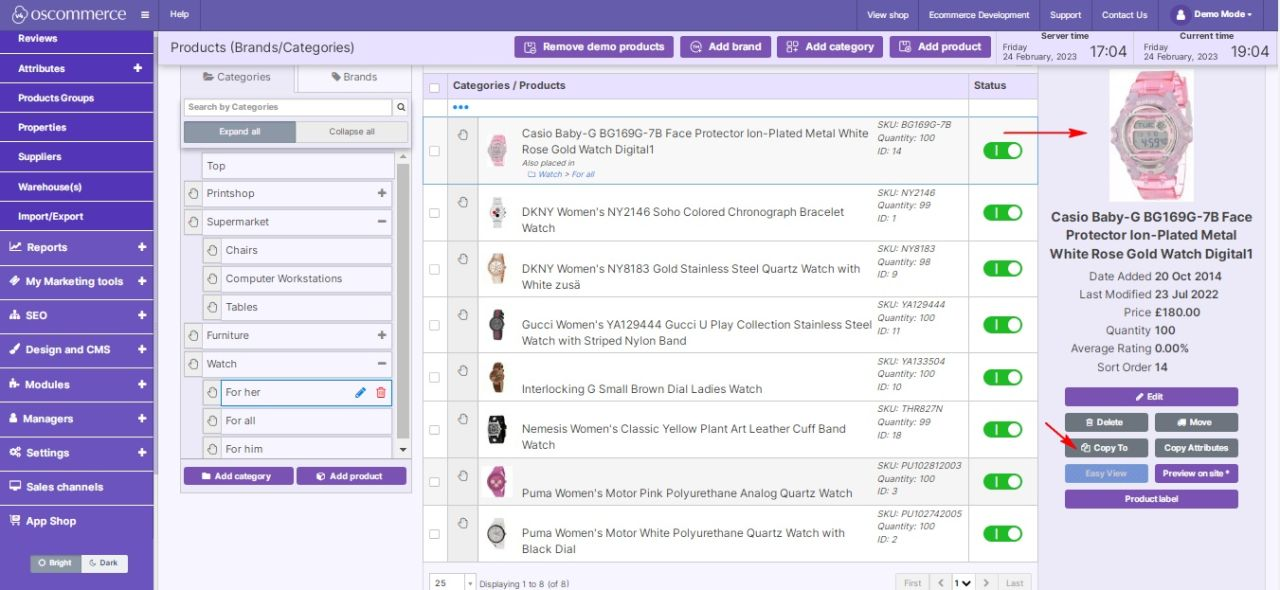Viewport: 1280px width, 590px height.
Task: Click the red trash icon on For her
Action: 380,393
